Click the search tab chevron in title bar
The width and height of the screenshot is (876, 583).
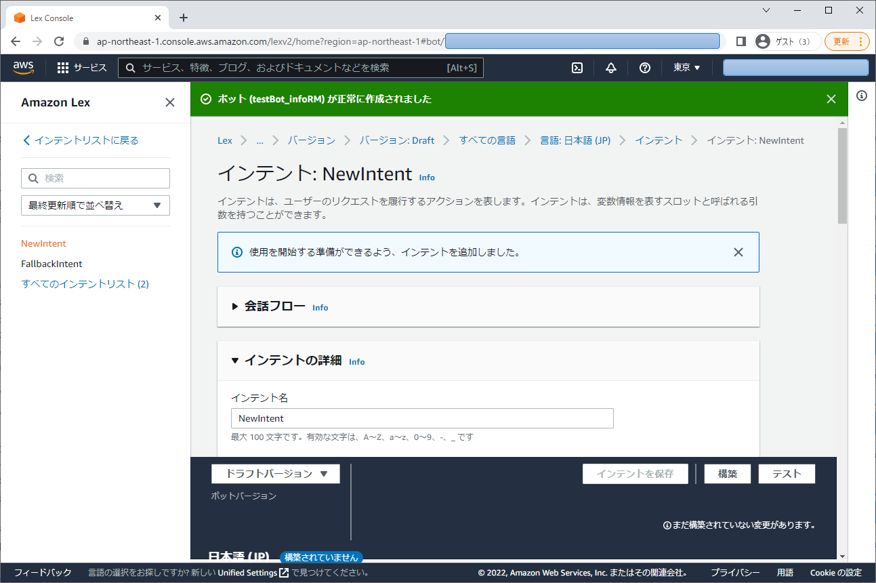[x=766, y=10]
